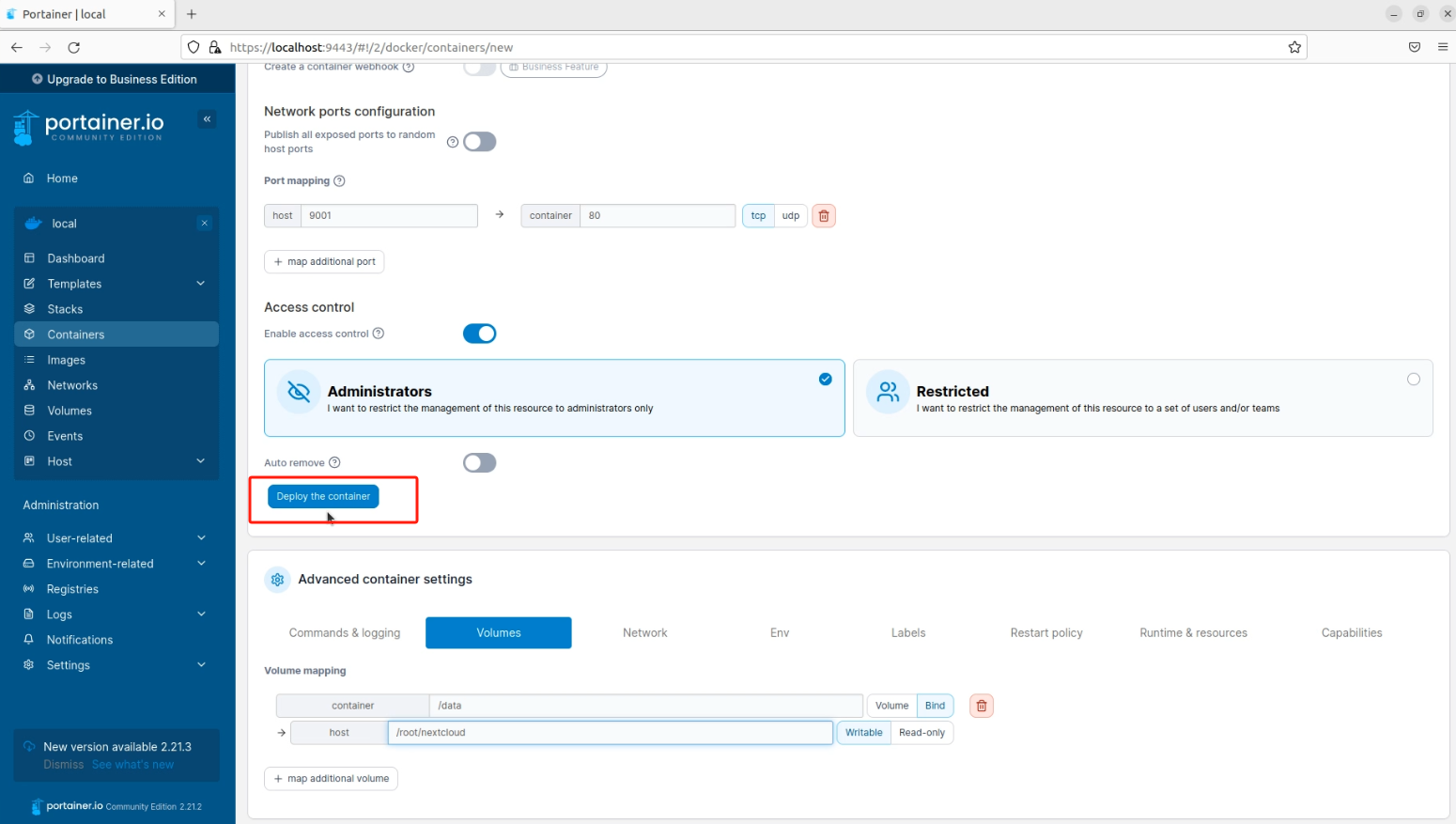Viewport: 1456px width, 824px height.
Task: Open a new browser tab
Action: coord(192,14)
